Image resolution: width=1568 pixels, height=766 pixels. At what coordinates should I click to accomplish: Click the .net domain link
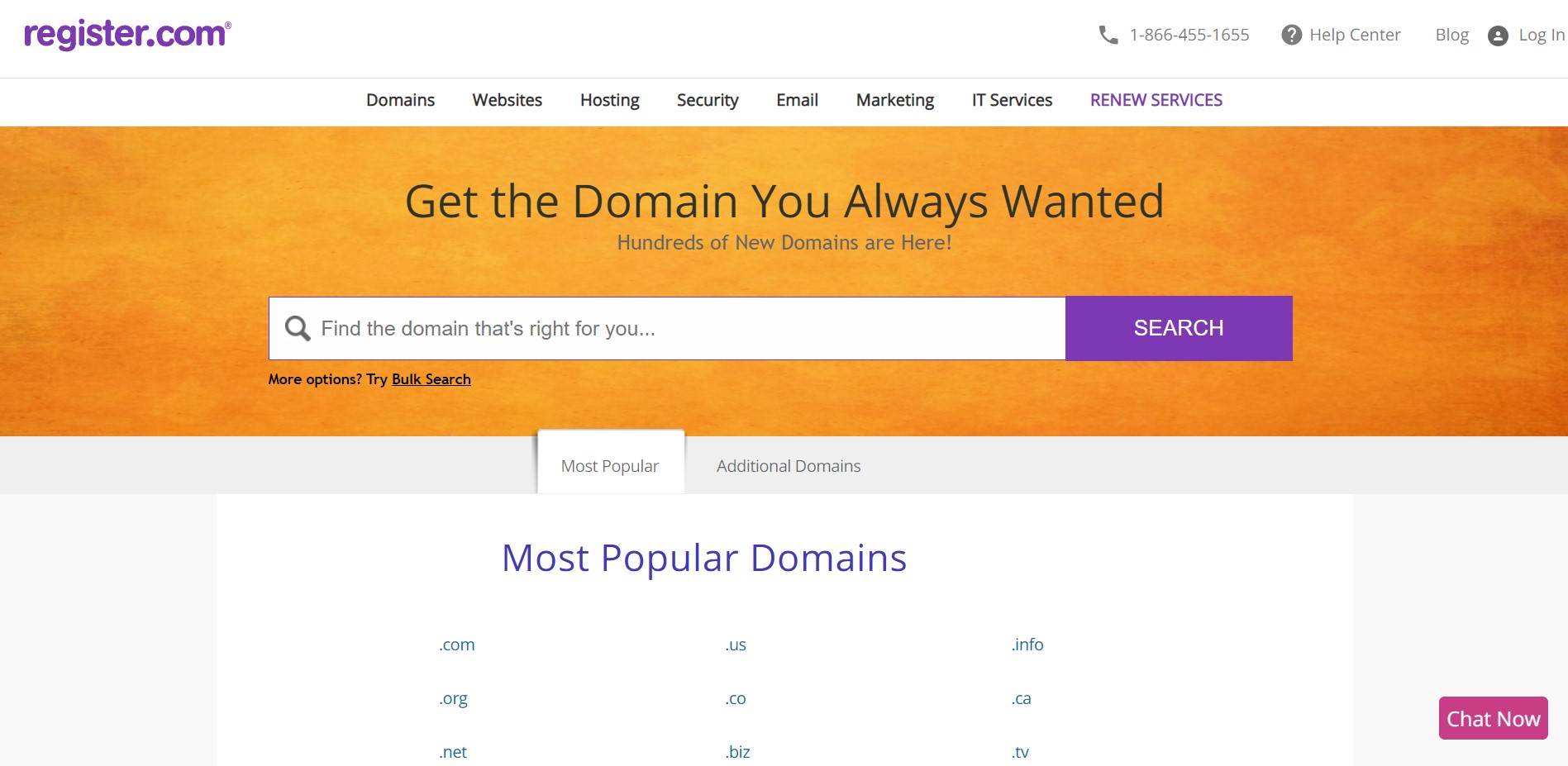(x=453, y=752)
